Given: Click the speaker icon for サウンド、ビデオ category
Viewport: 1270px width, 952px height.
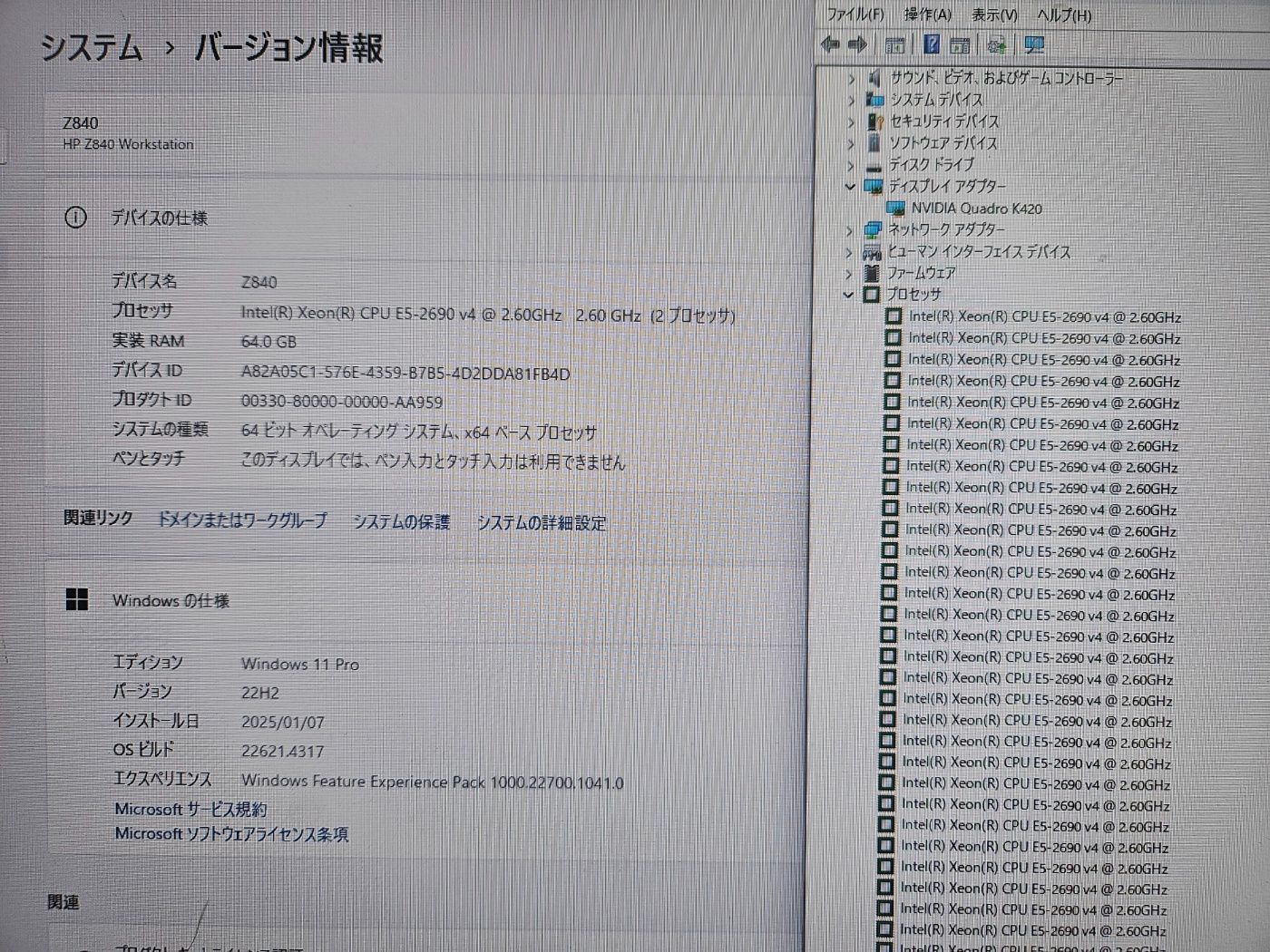Looking at the screenshot, I should pos(874,78).
